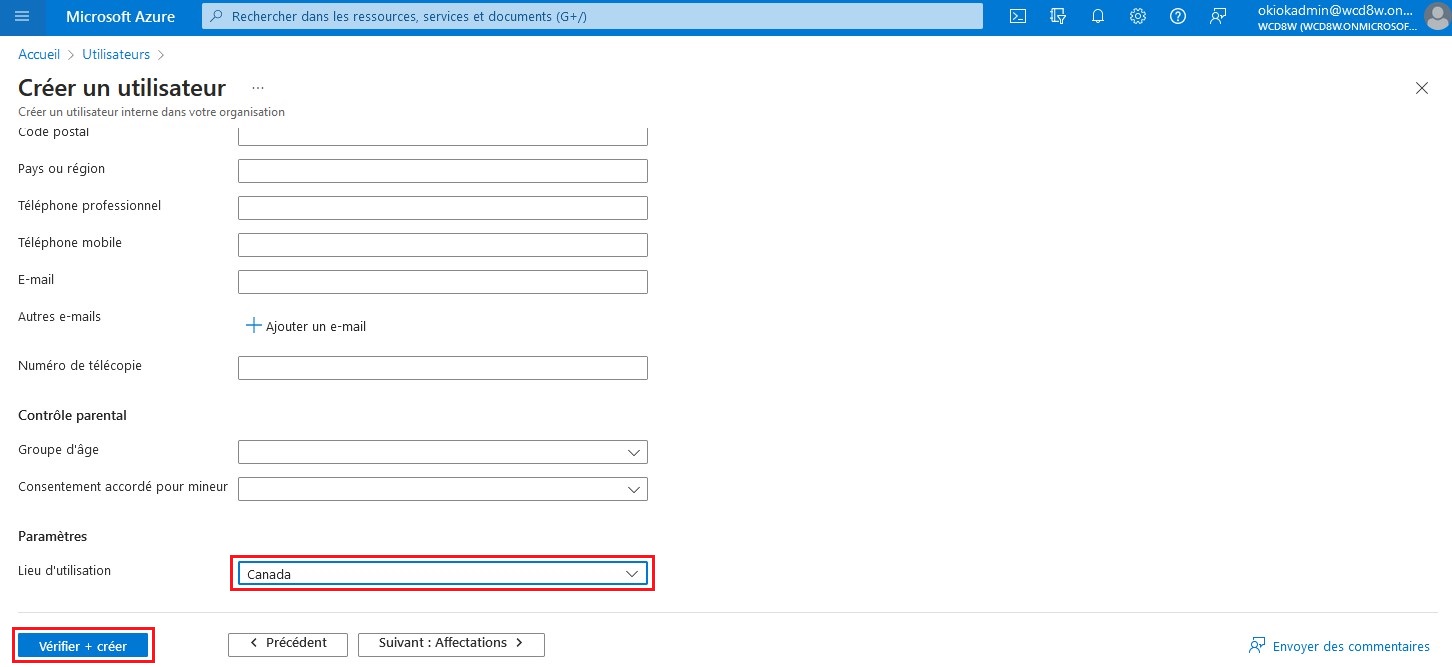The width and height of the screenshot is (1452, 667).
Task: Navigate to Utilisateurs breadcrumb
Action: [x=116, y=55]
